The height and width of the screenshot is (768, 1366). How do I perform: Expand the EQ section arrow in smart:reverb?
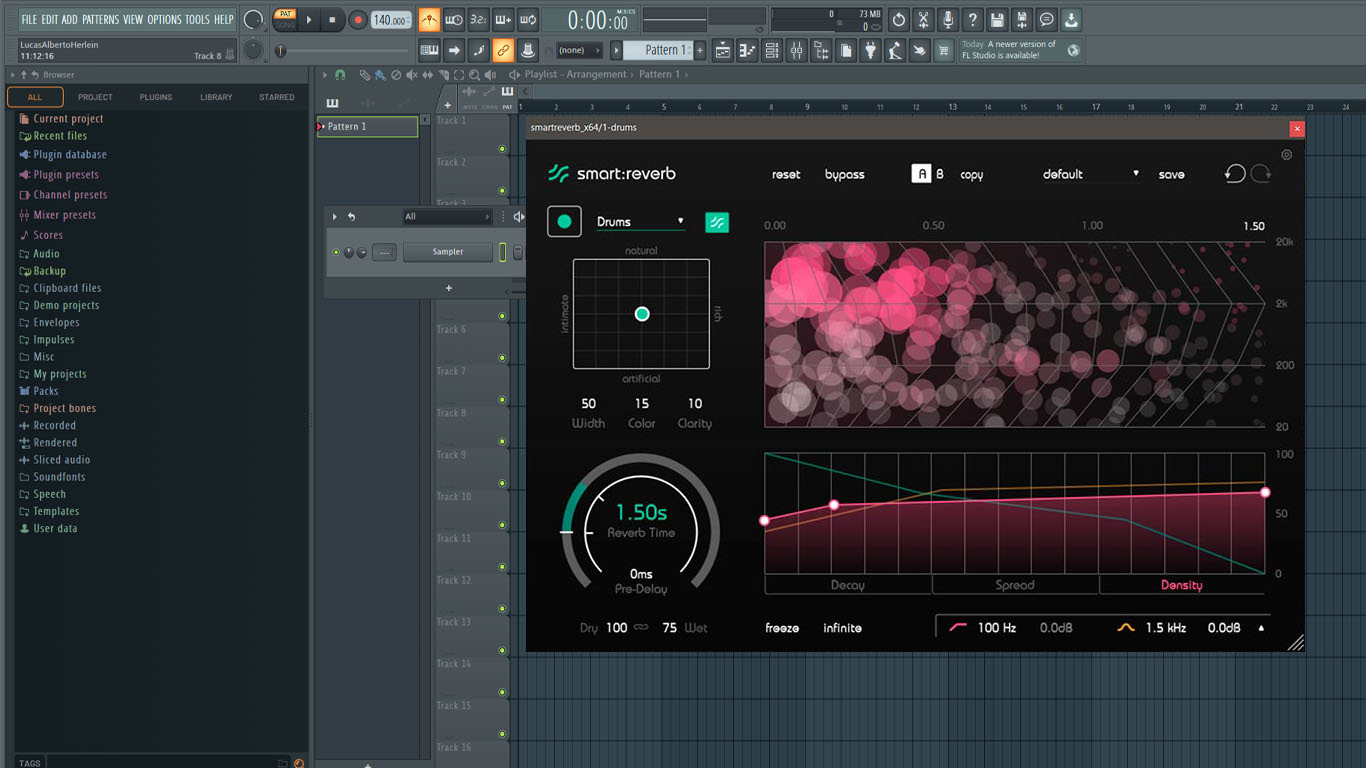click(1261, 628)
